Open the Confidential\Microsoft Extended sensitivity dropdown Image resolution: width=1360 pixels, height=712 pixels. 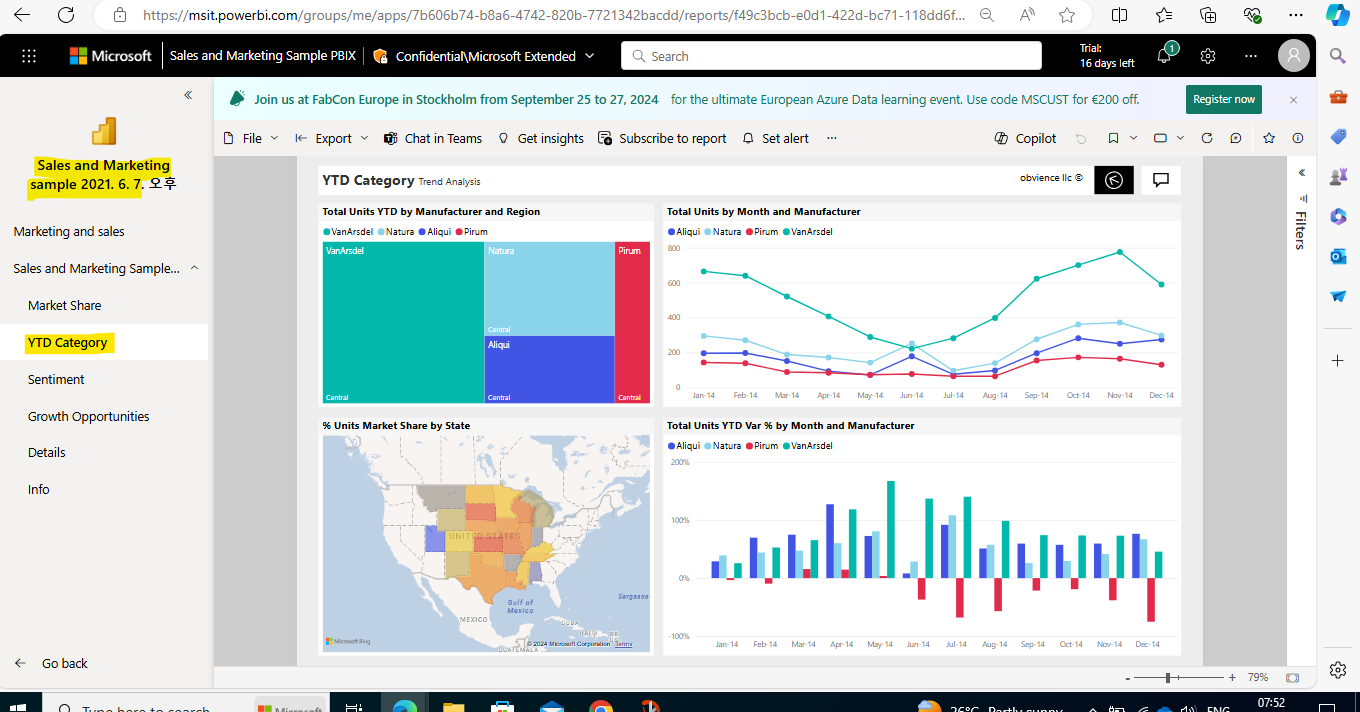(484, 56)
